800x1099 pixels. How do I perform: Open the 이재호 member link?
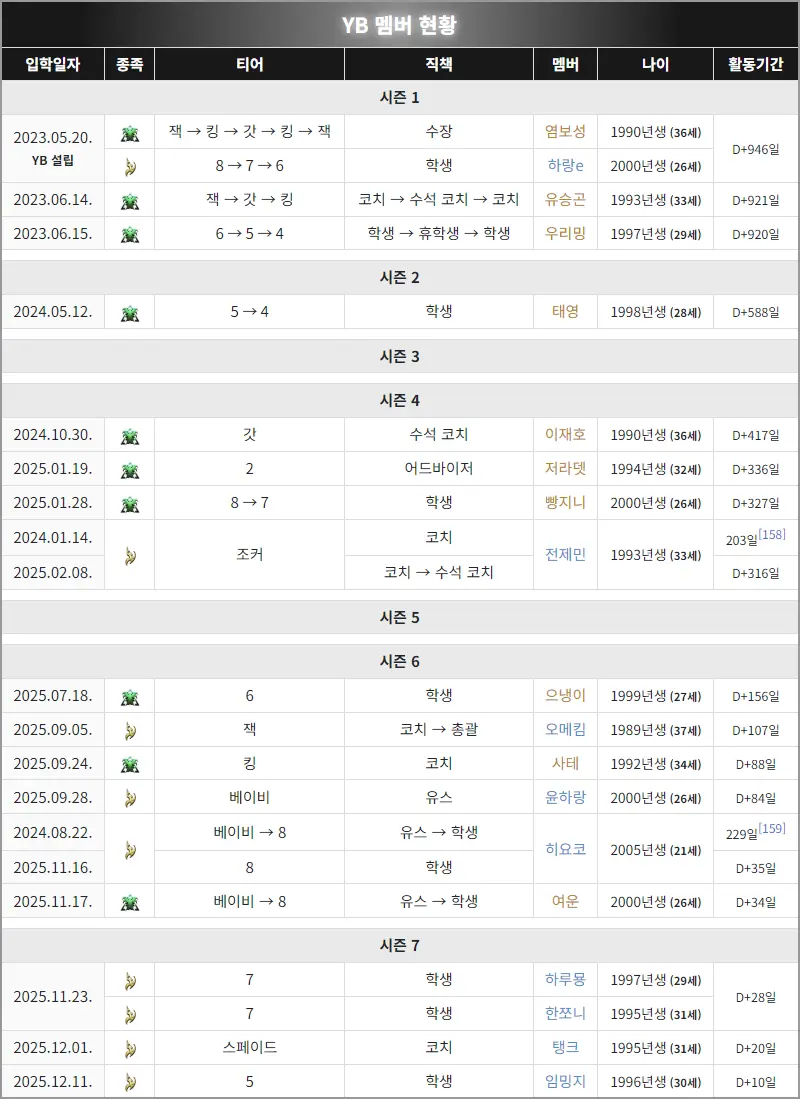pyautogui.click(x=565, y=435)
